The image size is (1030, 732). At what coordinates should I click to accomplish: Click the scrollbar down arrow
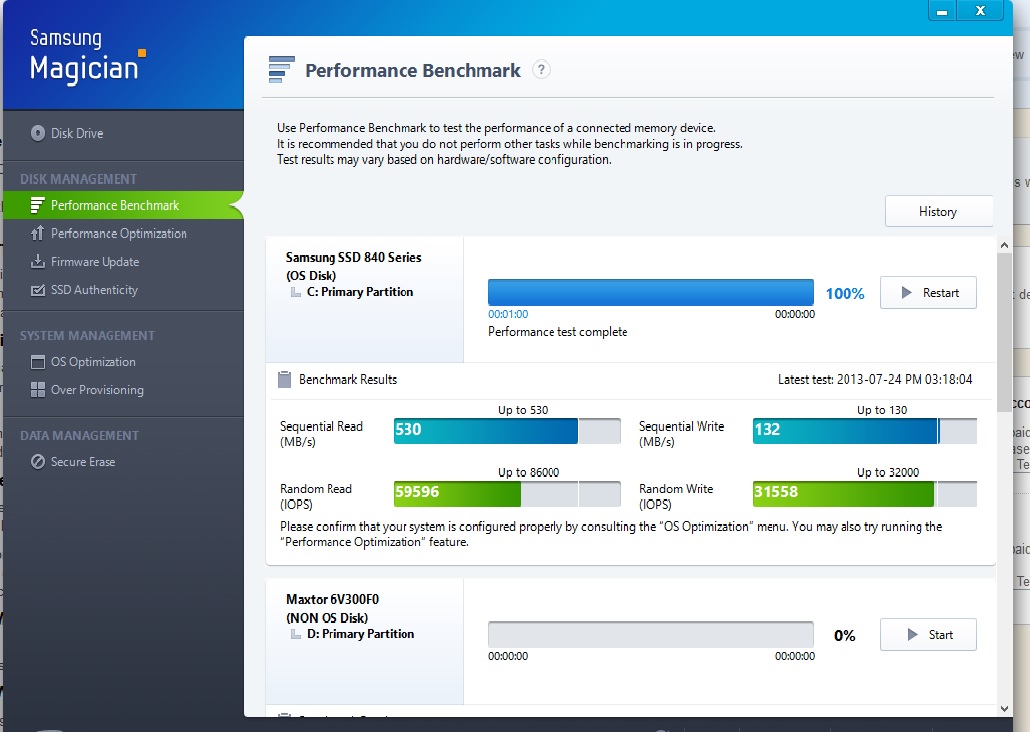pyautogui.click(x=1004, y=708)
